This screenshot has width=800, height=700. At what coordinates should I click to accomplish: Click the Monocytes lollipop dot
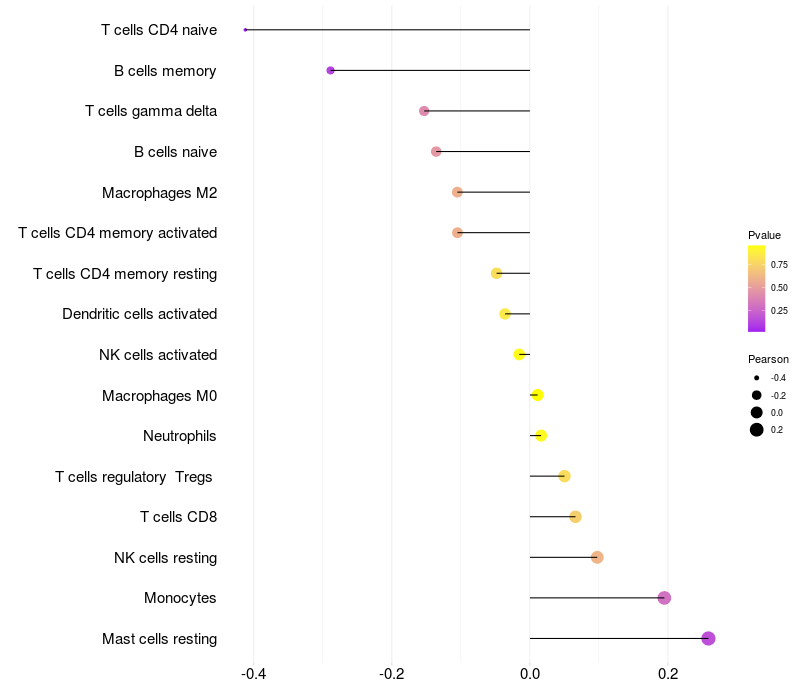(x=664, y=598)
